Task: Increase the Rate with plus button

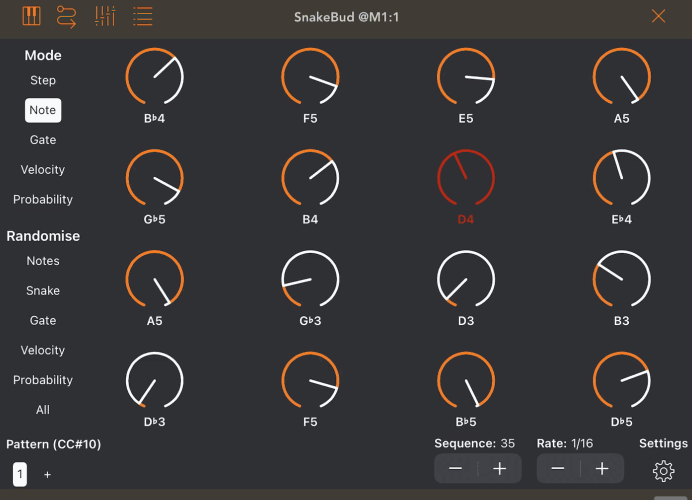Action: pos(602,469)
